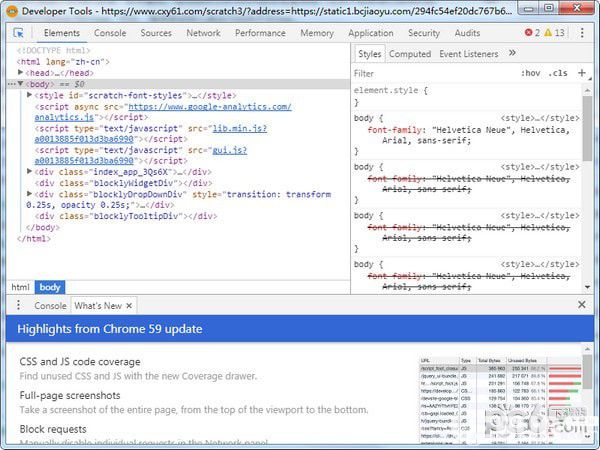Select the Computed sidebar tab

click(x=410, y=54)
